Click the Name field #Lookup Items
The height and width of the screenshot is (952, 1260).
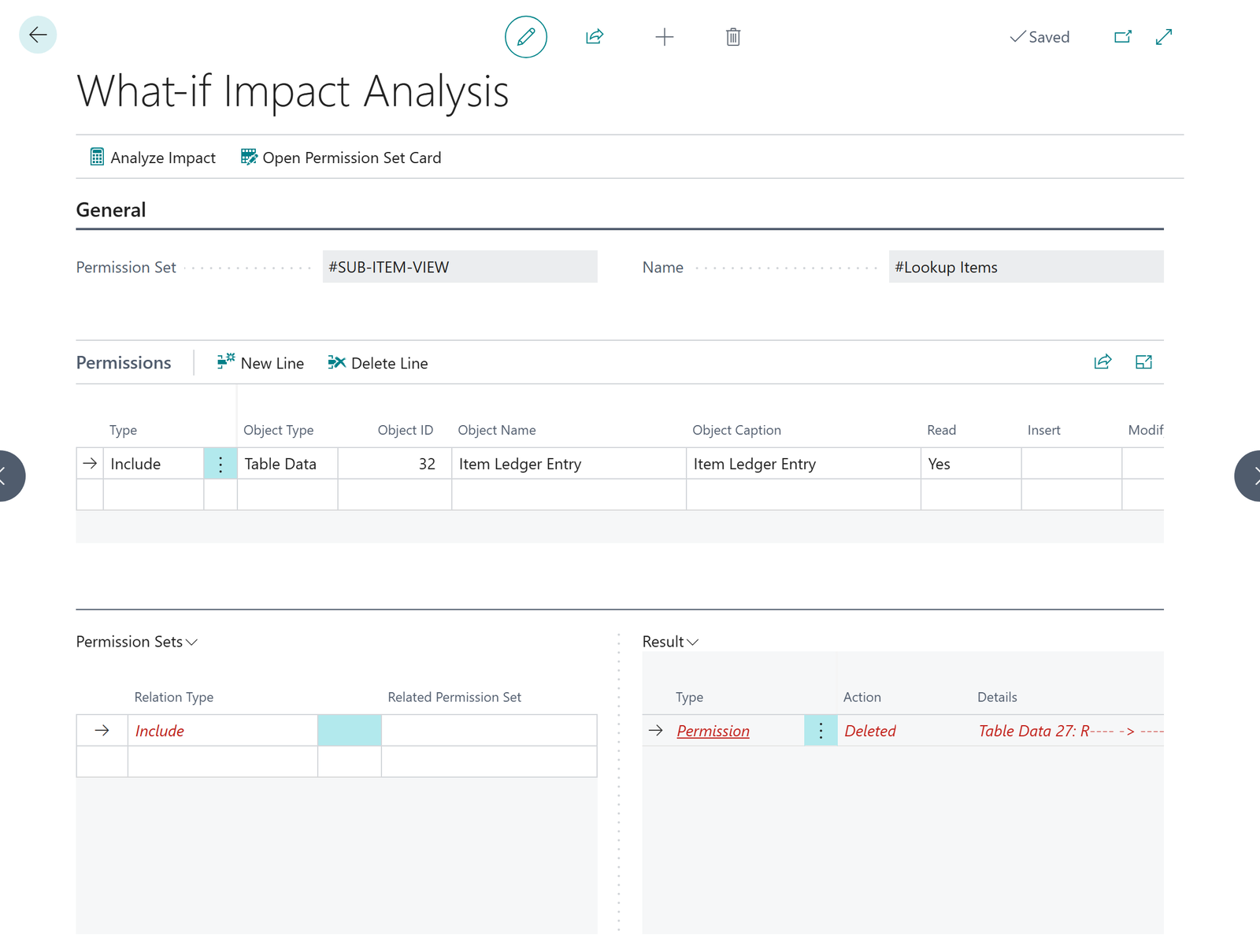click(x=1026, y=267)
